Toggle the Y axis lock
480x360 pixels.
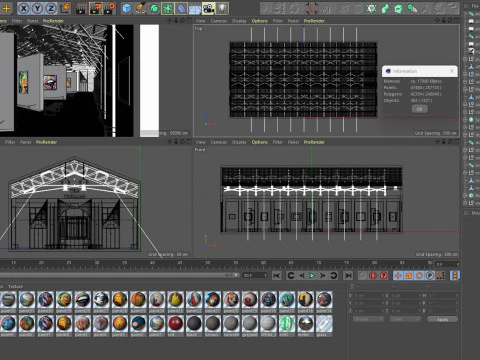point(37,8)
